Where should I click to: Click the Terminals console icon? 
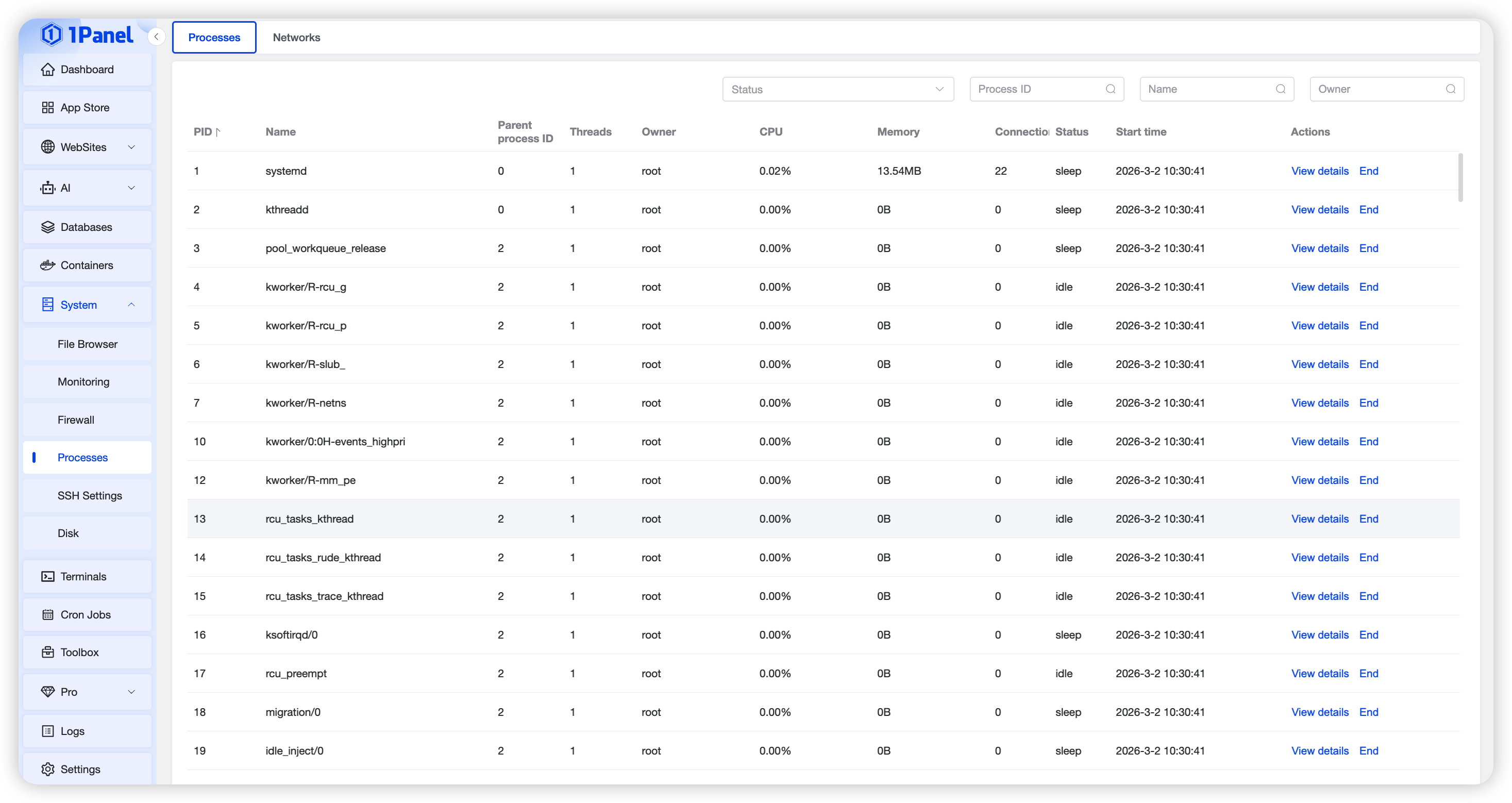(x=47, y=576)
